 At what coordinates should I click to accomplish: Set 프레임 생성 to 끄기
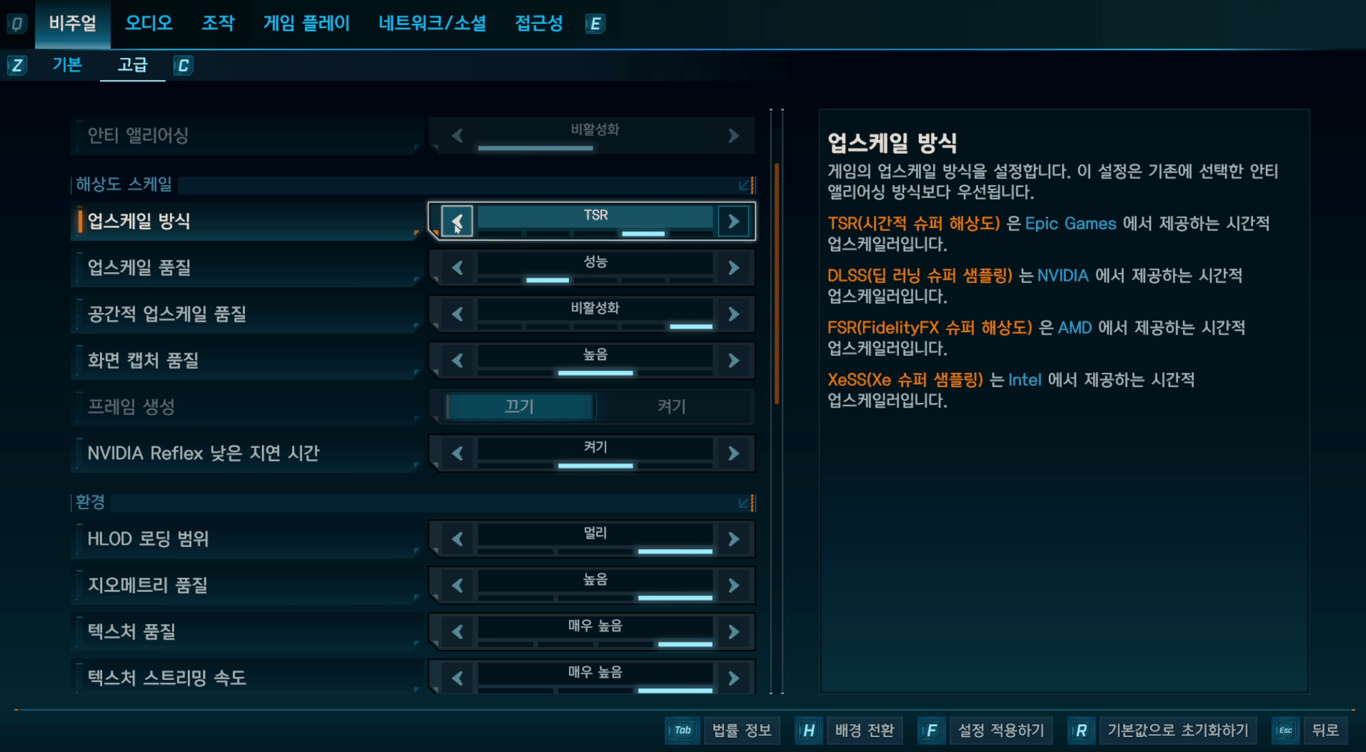tap(519, 407)
